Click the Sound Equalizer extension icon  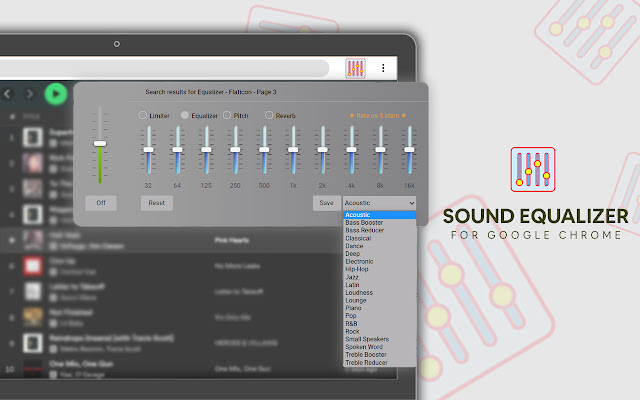click(x=355, y=69)
